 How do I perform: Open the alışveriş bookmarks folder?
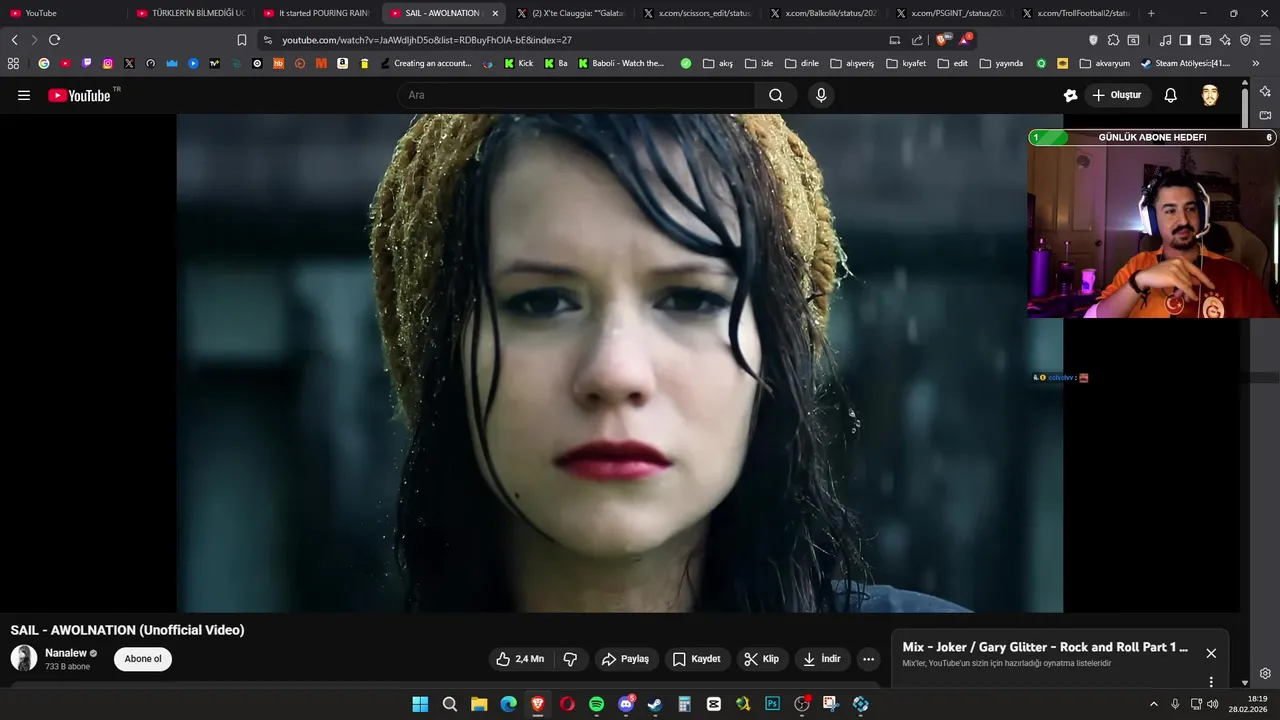tap(852, 63)
